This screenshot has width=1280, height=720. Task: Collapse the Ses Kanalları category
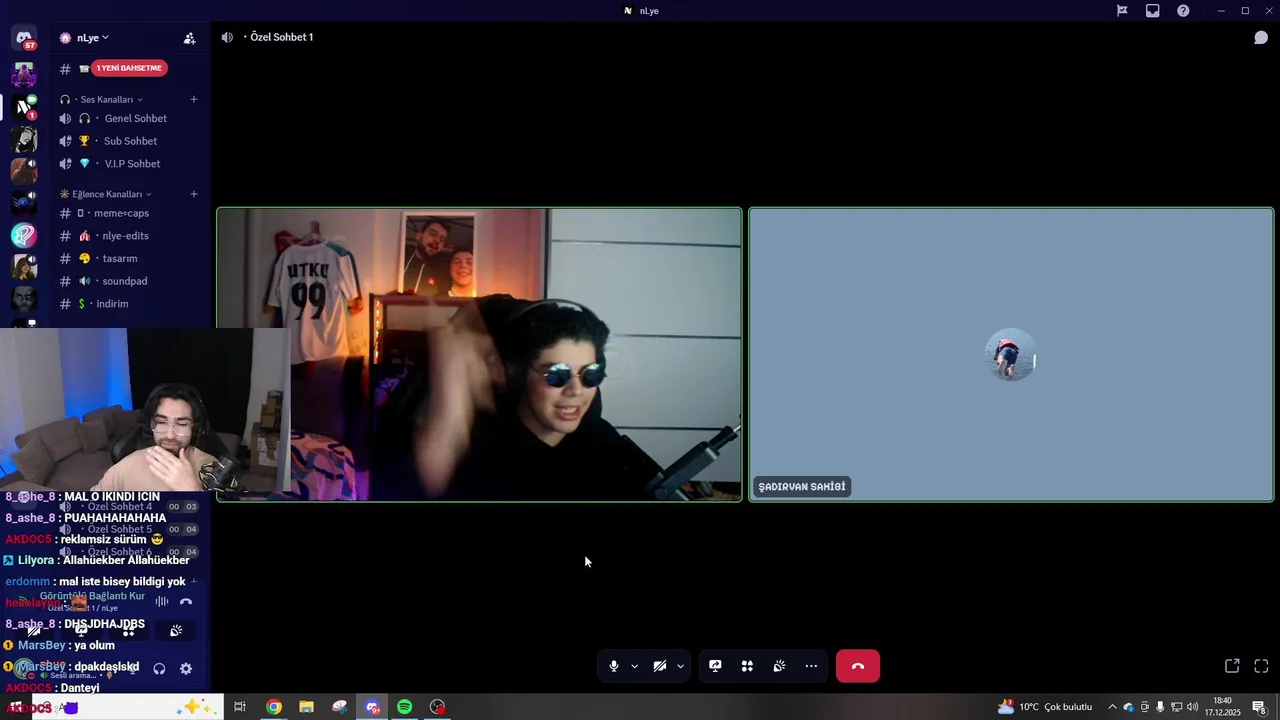[x=105, y=100]
